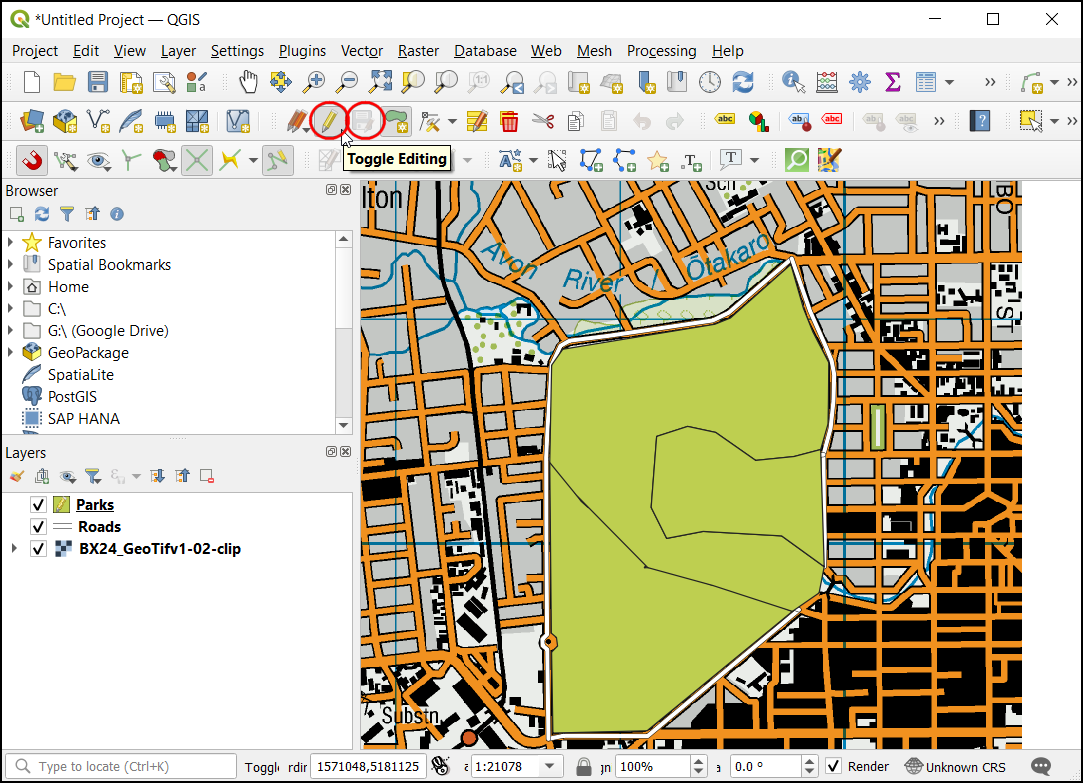The width and height of the screenshot is (1083, 783).
Task: Click the Parks layer symbol swatch
Action: (x=61, y=505)
